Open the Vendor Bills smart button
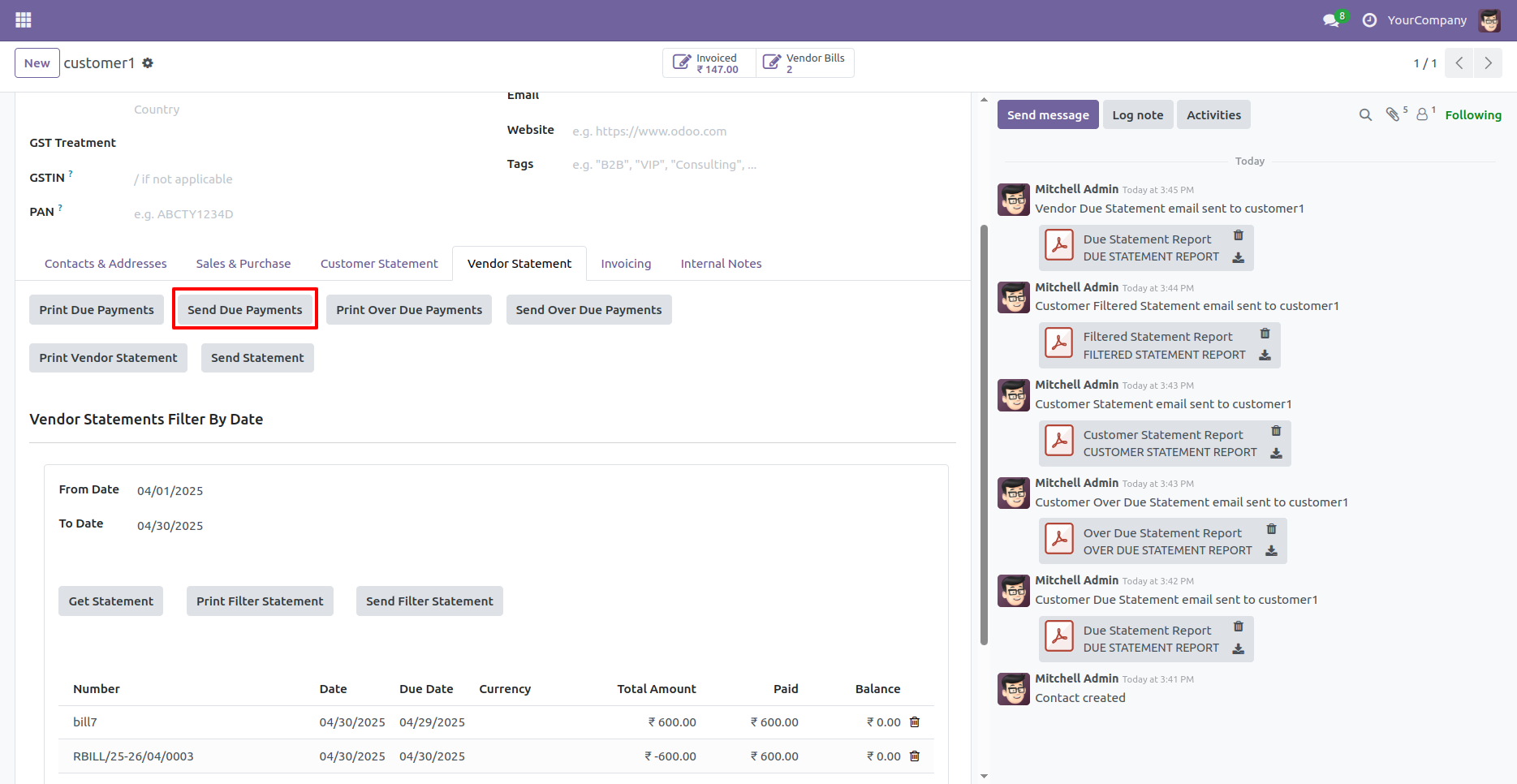This screenshot has height=784, width=1517. [804, 62]
